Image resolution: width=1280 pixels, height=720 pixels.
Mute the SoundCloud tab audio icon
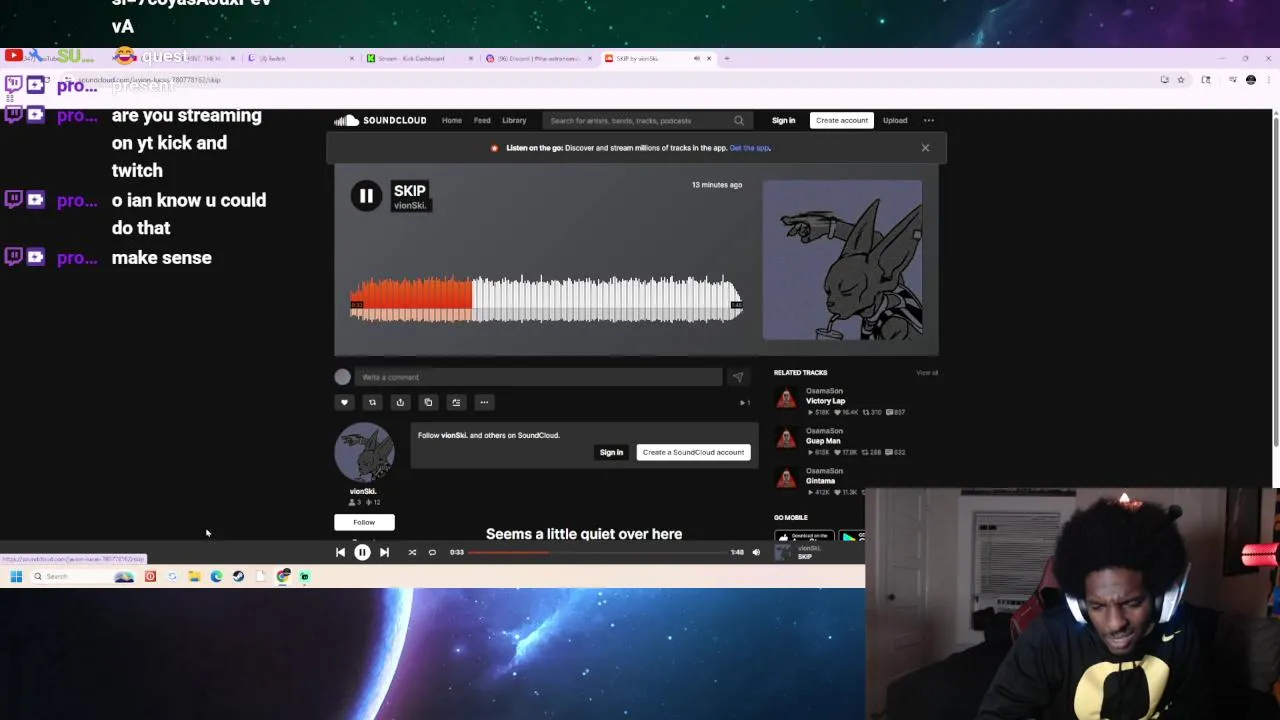click(697, 58)
